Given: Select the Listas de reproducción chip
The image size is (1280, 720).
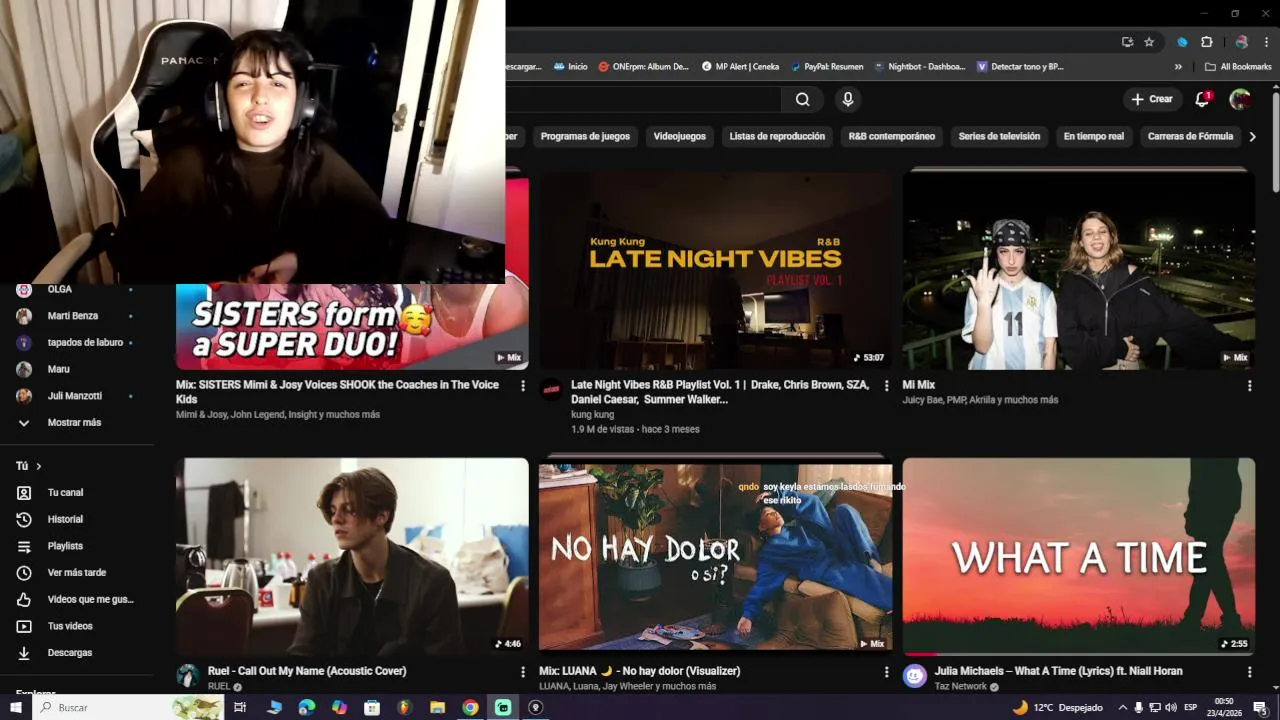Looking at the screenshot, I should click(777, 136).
